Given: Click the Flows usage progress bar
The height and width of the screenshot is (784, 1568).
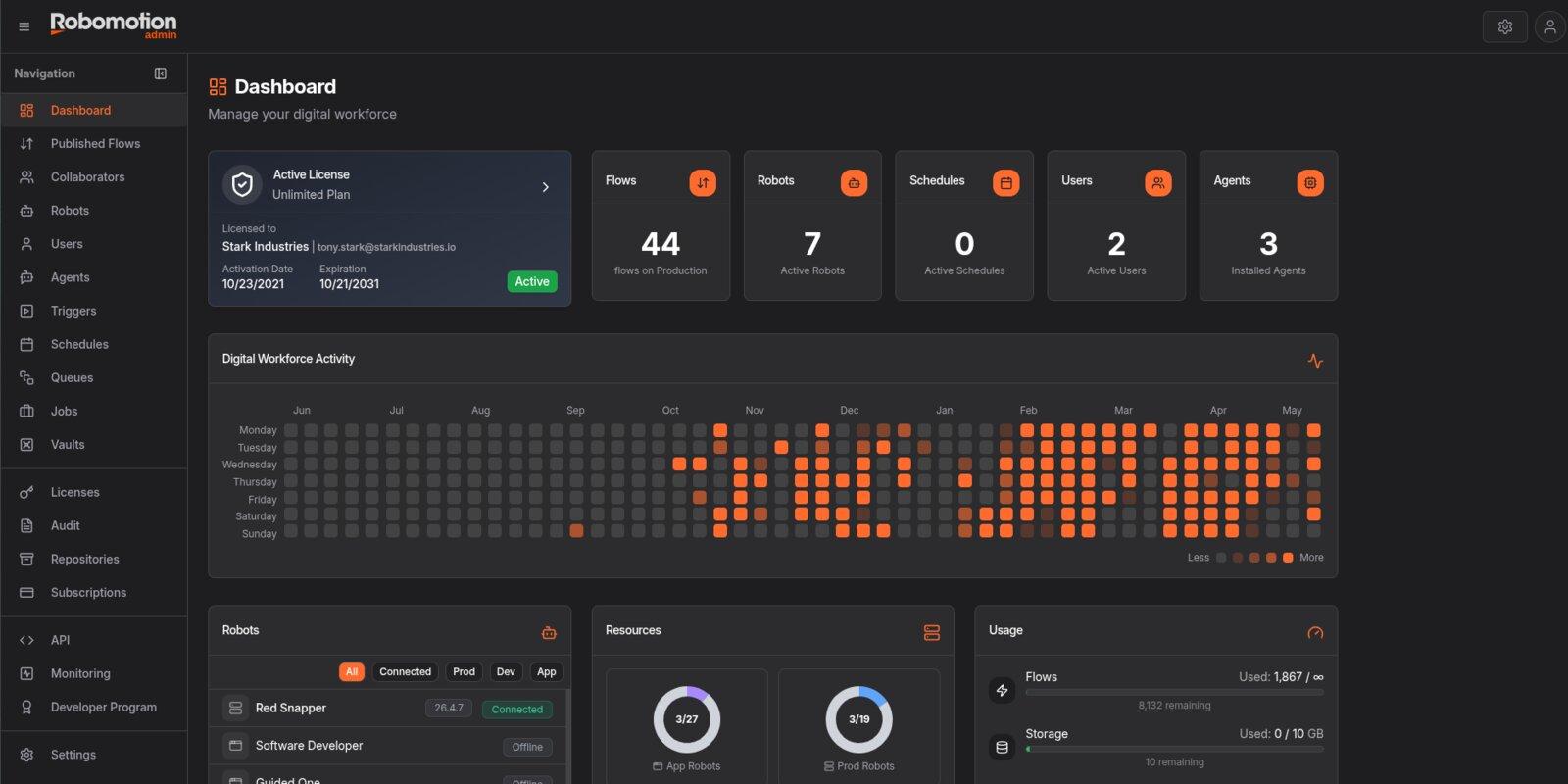Looking at the screenshot, I should click(x=1174, y=692).
